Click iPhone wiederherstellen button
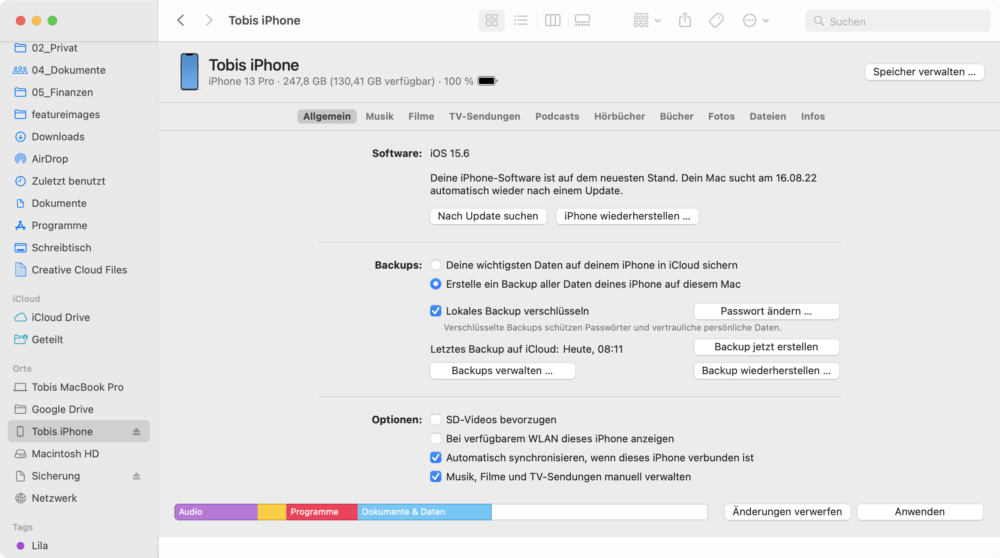This screenshot has width=1000, height=558. pyautogui.click(x=628, y=216)
